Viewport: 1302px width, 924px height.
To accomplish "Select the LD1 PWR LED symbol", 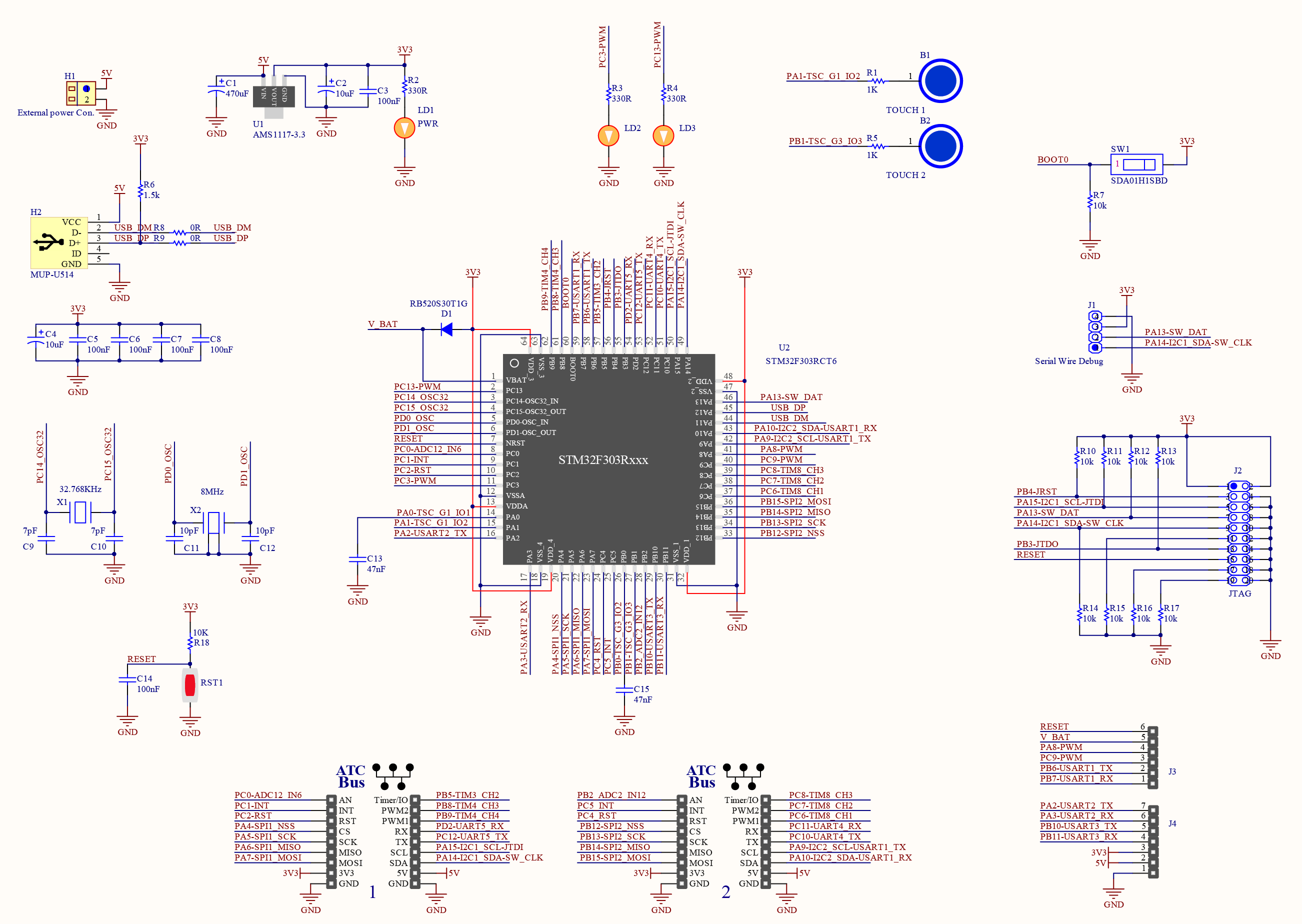I will [404, 128].
